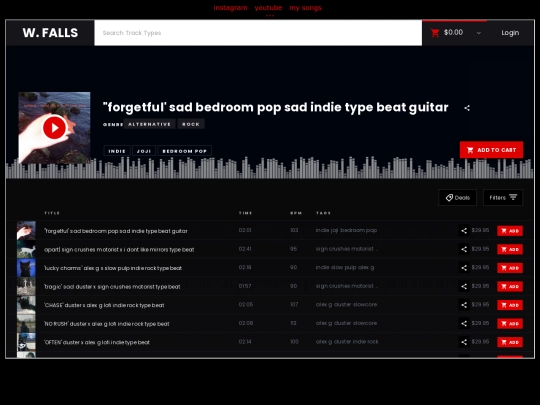Open the instagram link
The width and height of the screenshot is (540, 405).
[x=230, y=8]
